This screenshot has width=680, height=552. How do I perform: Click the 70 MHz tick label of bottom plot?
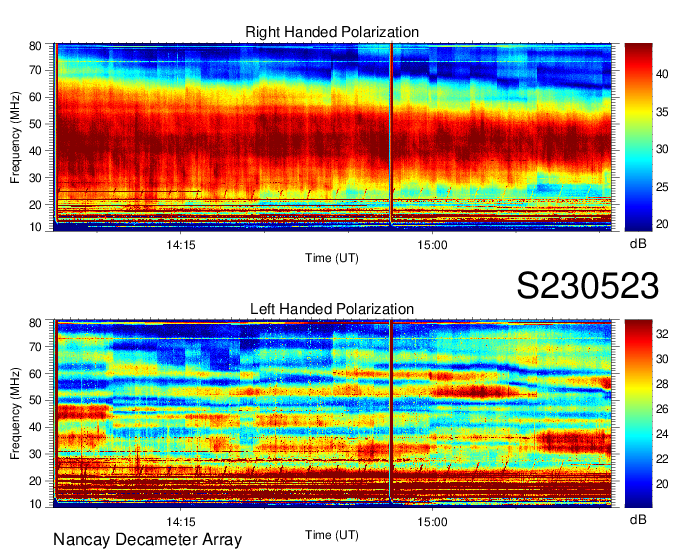(35, 347)
